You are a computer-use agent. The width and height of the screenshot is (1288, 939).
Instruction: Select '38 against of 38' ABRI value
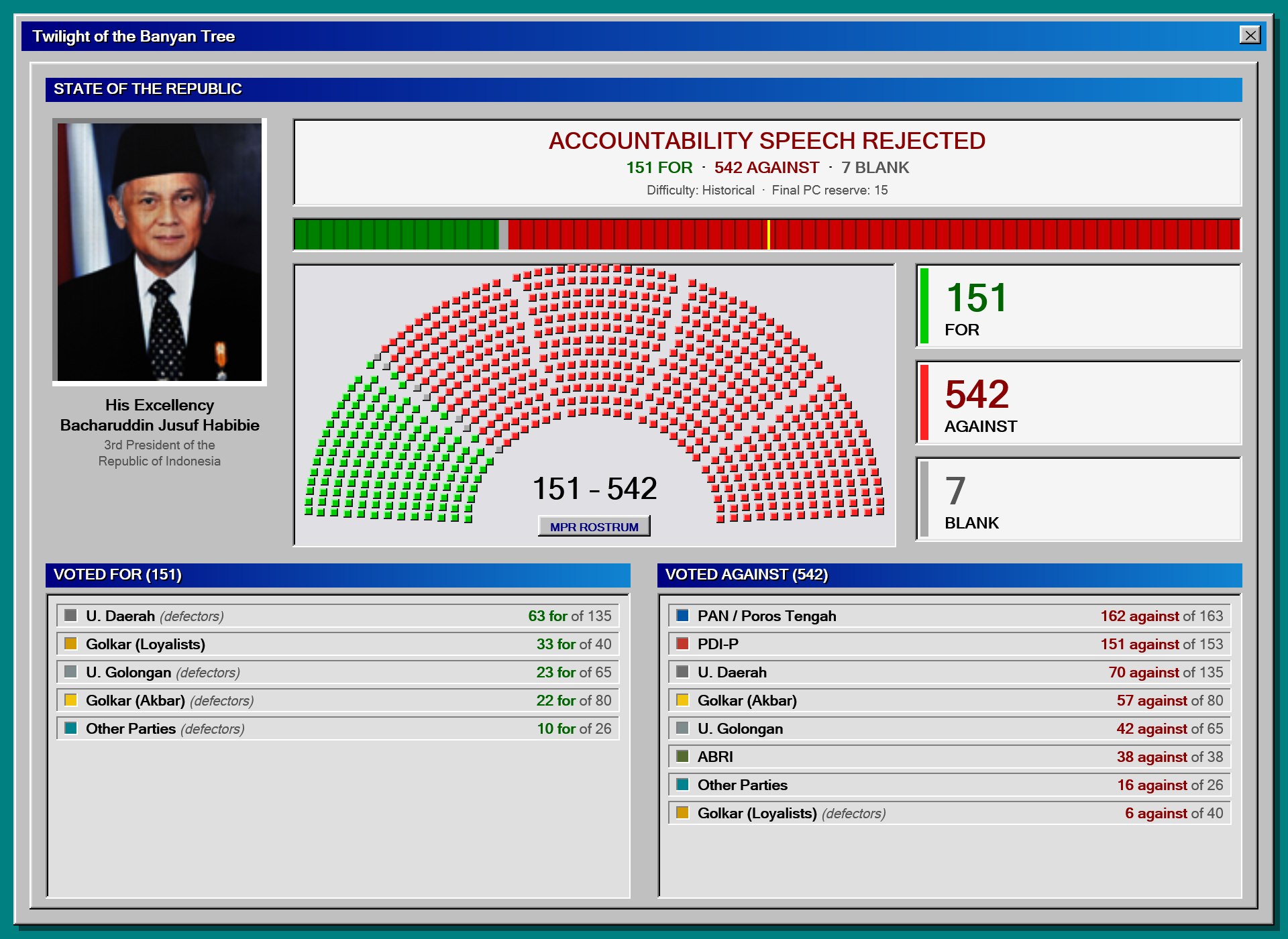[1169, 757]
